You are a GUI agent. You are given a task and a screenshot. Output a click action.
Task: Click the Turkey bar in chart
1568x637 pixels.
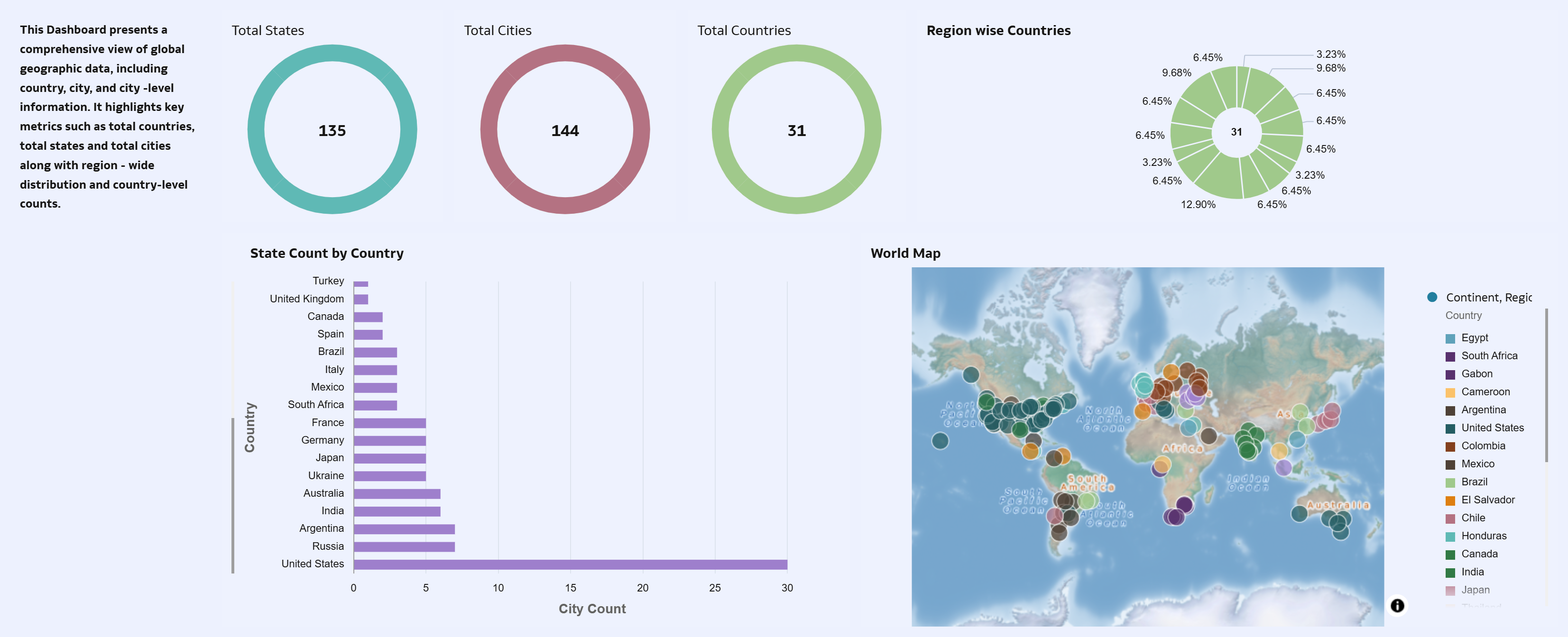[x=360, y=283]
